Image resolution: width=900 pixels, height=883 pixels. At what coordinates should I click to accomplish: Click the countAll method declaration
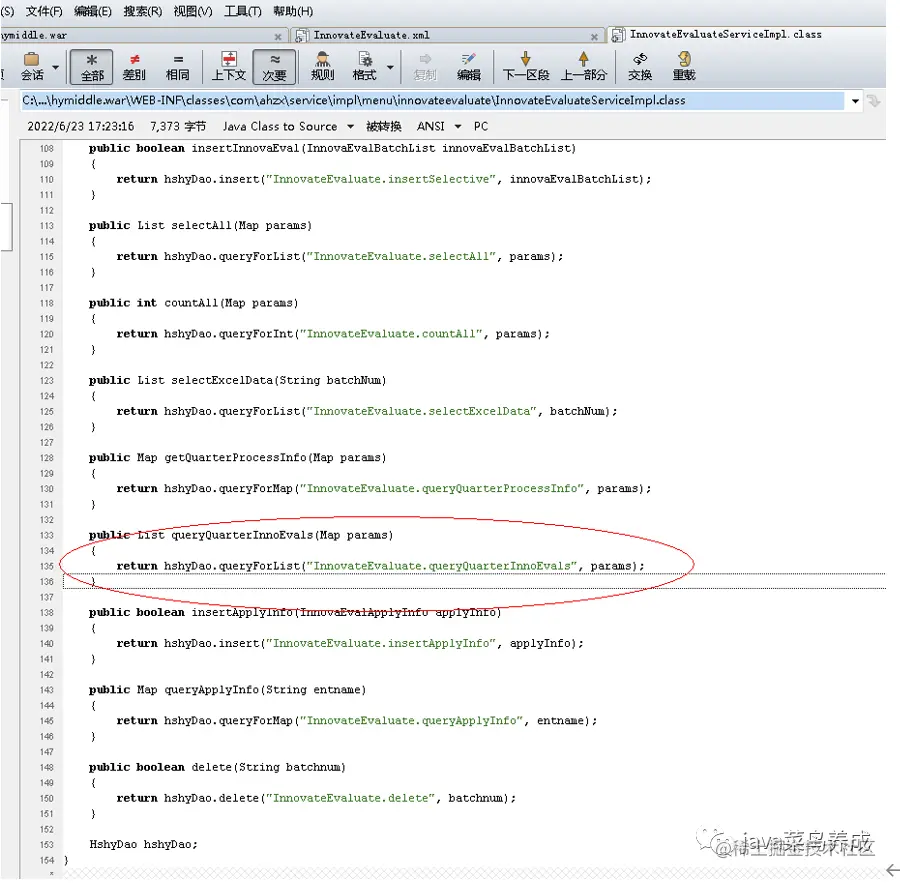click(193, 303)
